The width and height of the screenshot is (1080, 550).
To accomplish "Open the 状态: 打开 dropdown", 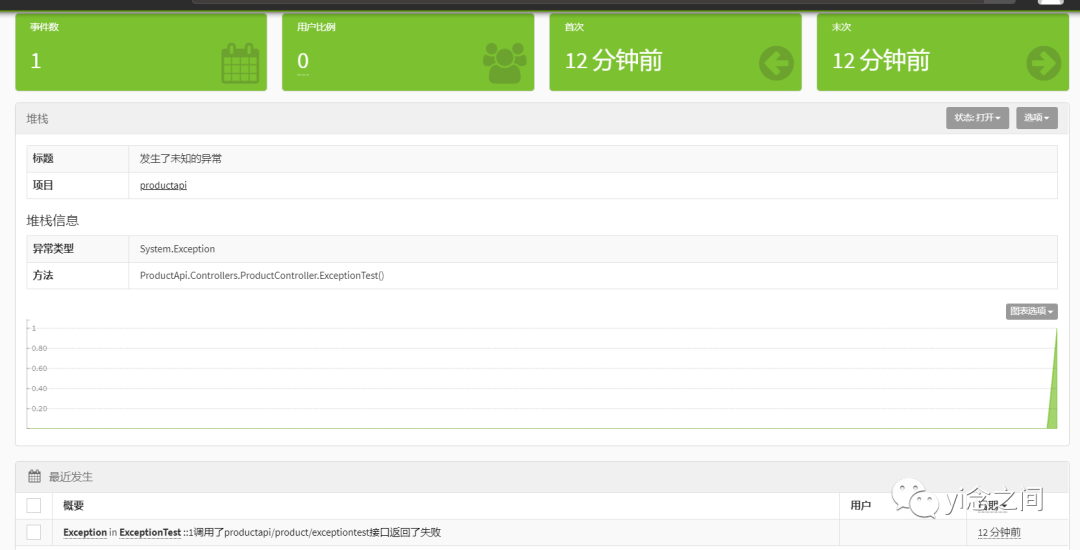I will coord(977,118).
